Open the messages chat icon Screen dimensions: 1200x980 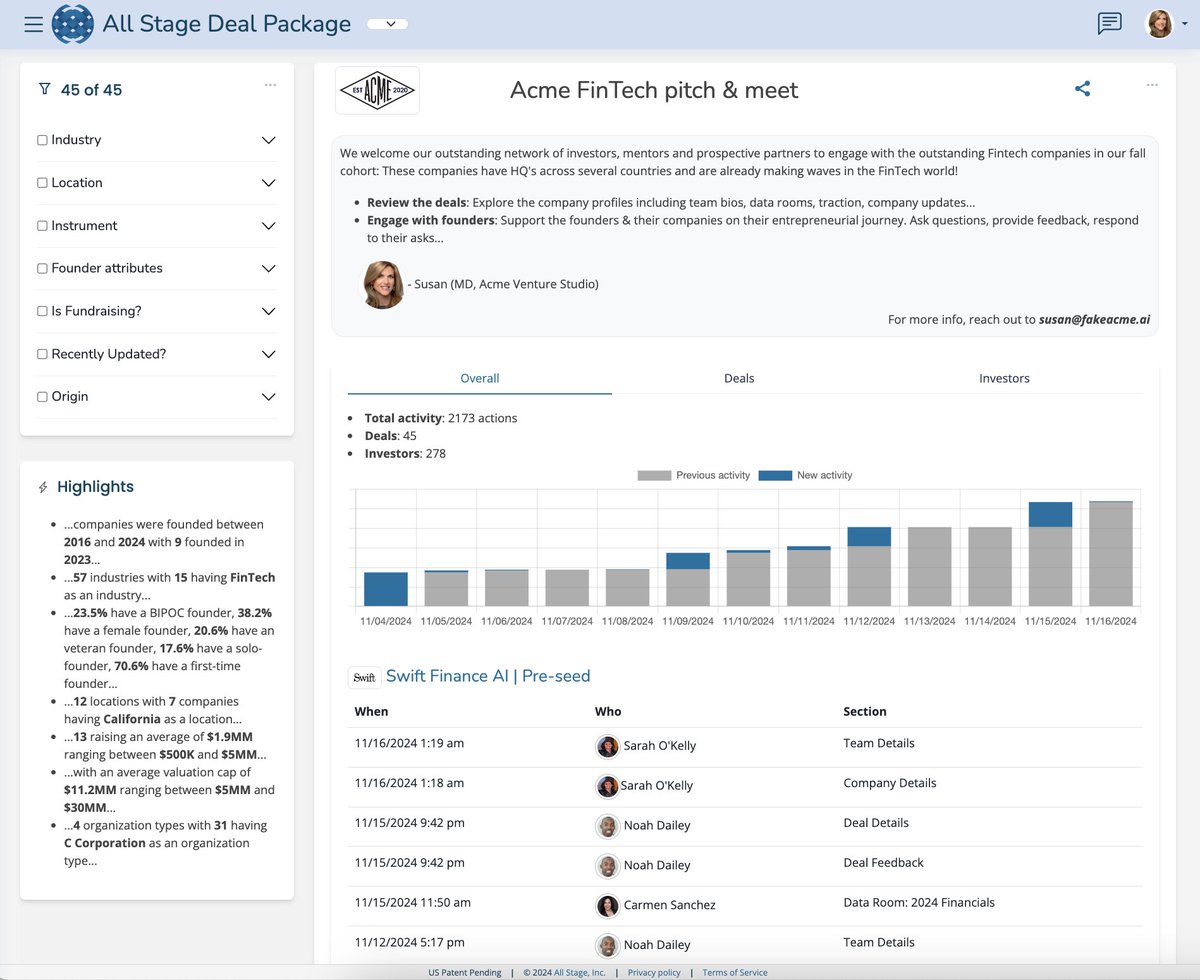coord(1109,24)
